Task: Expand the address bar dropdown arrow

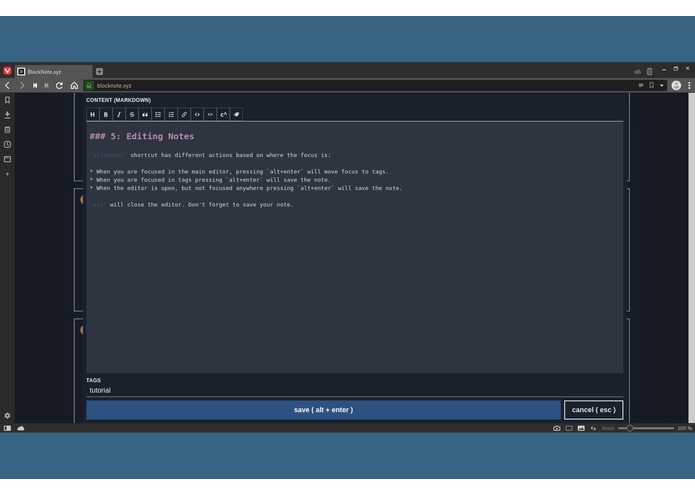Action: point(662,86)
